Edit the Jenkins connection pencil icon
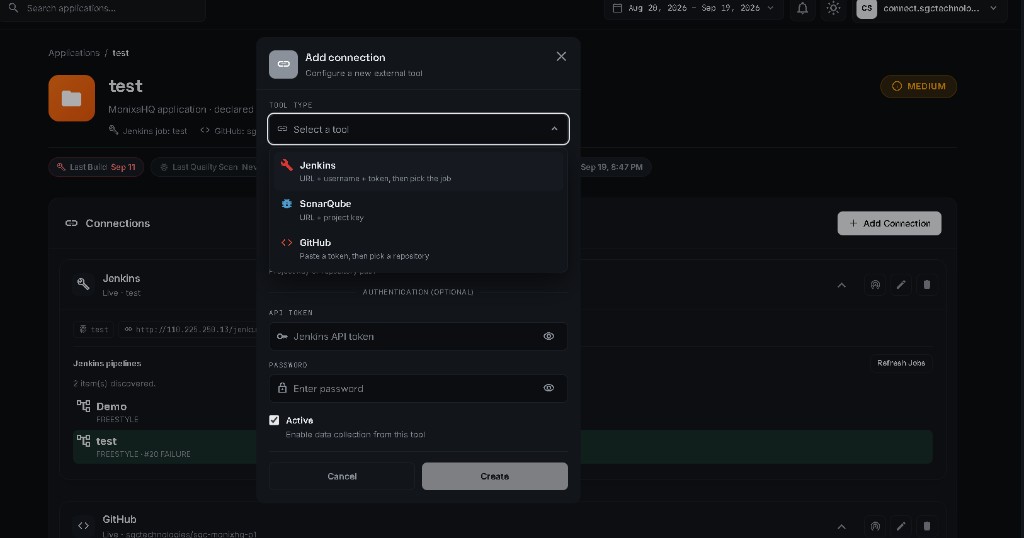This screenshot has height=538, width=1024. [x=901, y=285]
